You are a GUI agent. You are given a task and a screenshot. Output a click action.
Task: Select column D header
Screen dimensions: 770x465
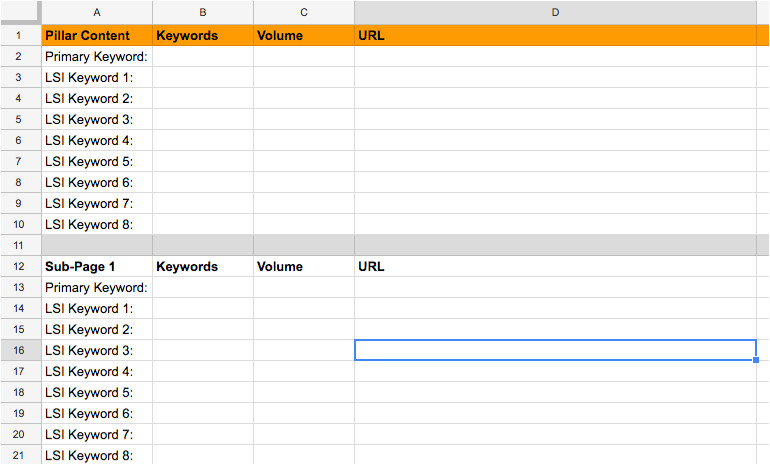tap(555, 12)
